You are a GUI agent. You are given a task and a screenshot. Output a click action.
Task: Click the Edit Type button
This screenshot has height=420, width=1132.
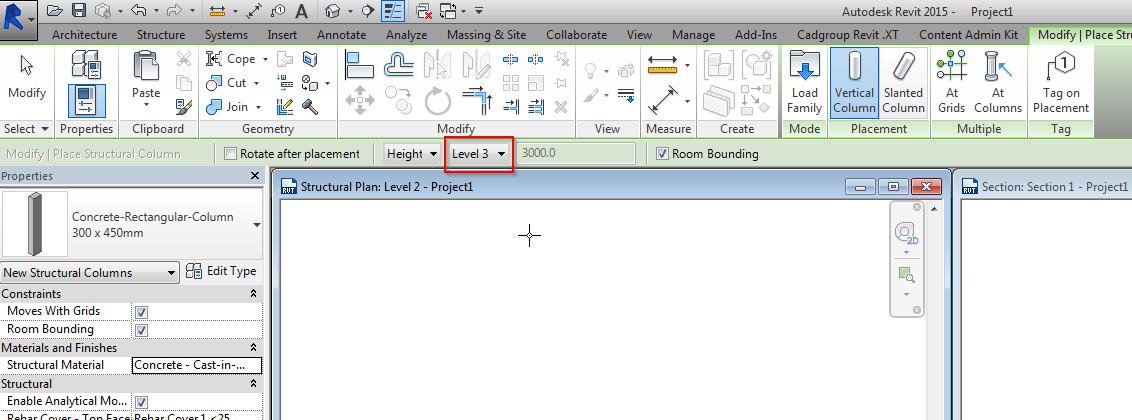[221, 271]
